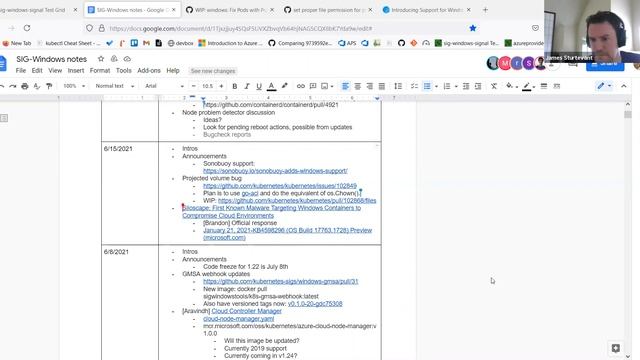Switch to the WIP windows GitHub tab
The image size is (640, 360).
pos(230,10)
